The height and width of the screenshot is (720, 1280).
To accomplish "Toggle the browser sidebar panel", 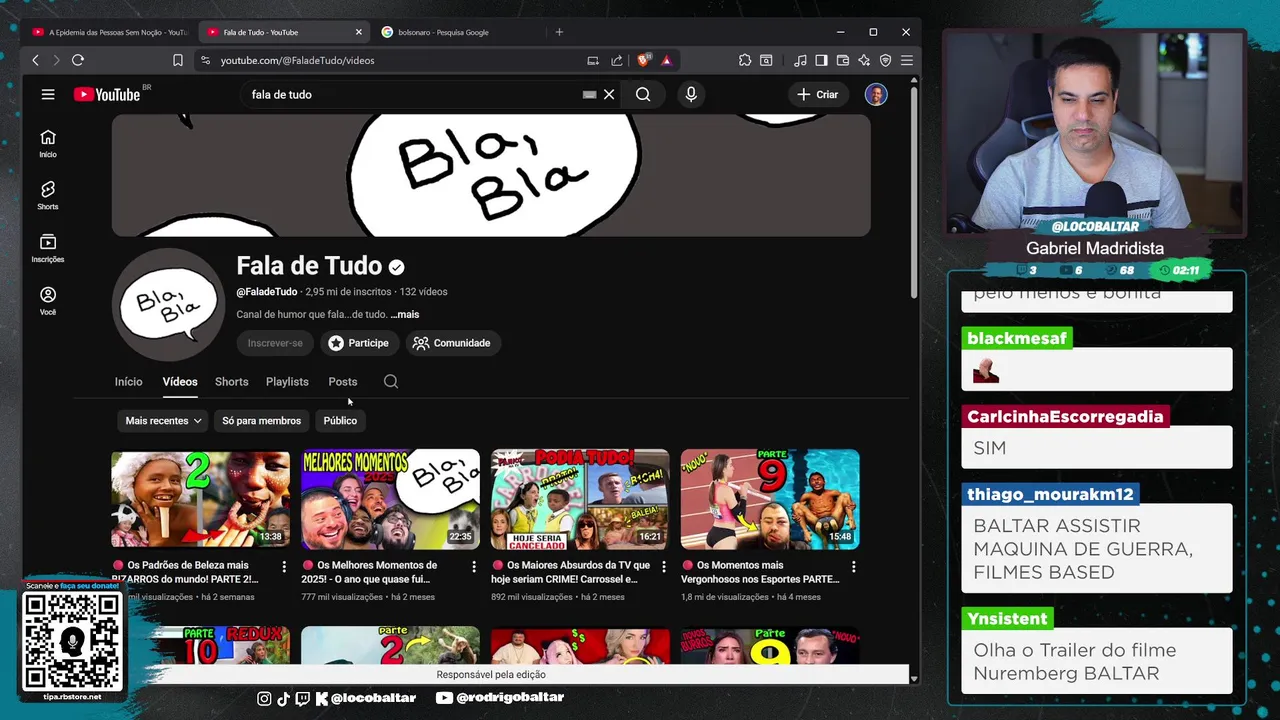I will point(821,60).
